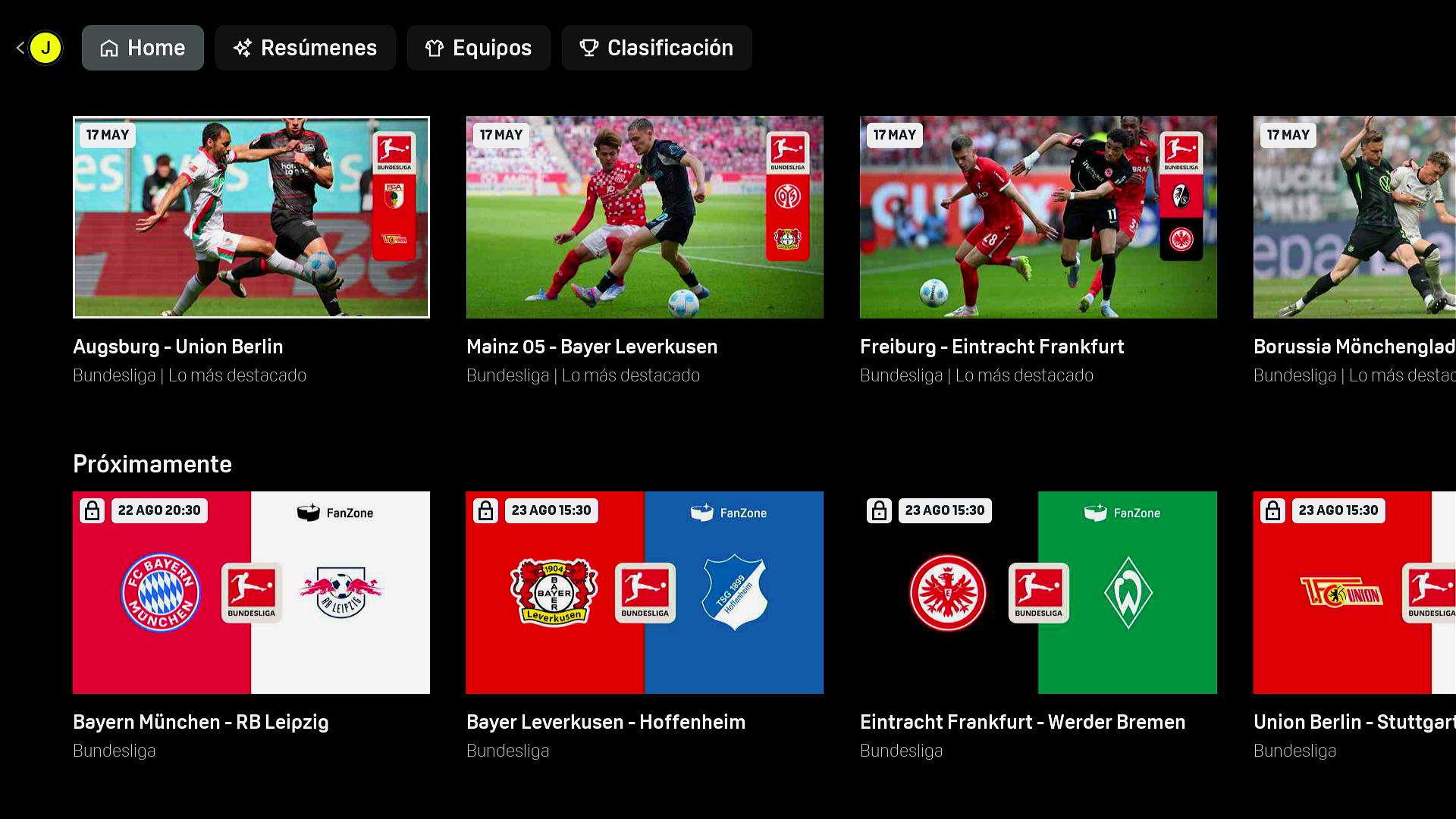Click the Mainz 05 crest on highlights thumbnail
The image size is (1456, 819).
click(788, 197)
